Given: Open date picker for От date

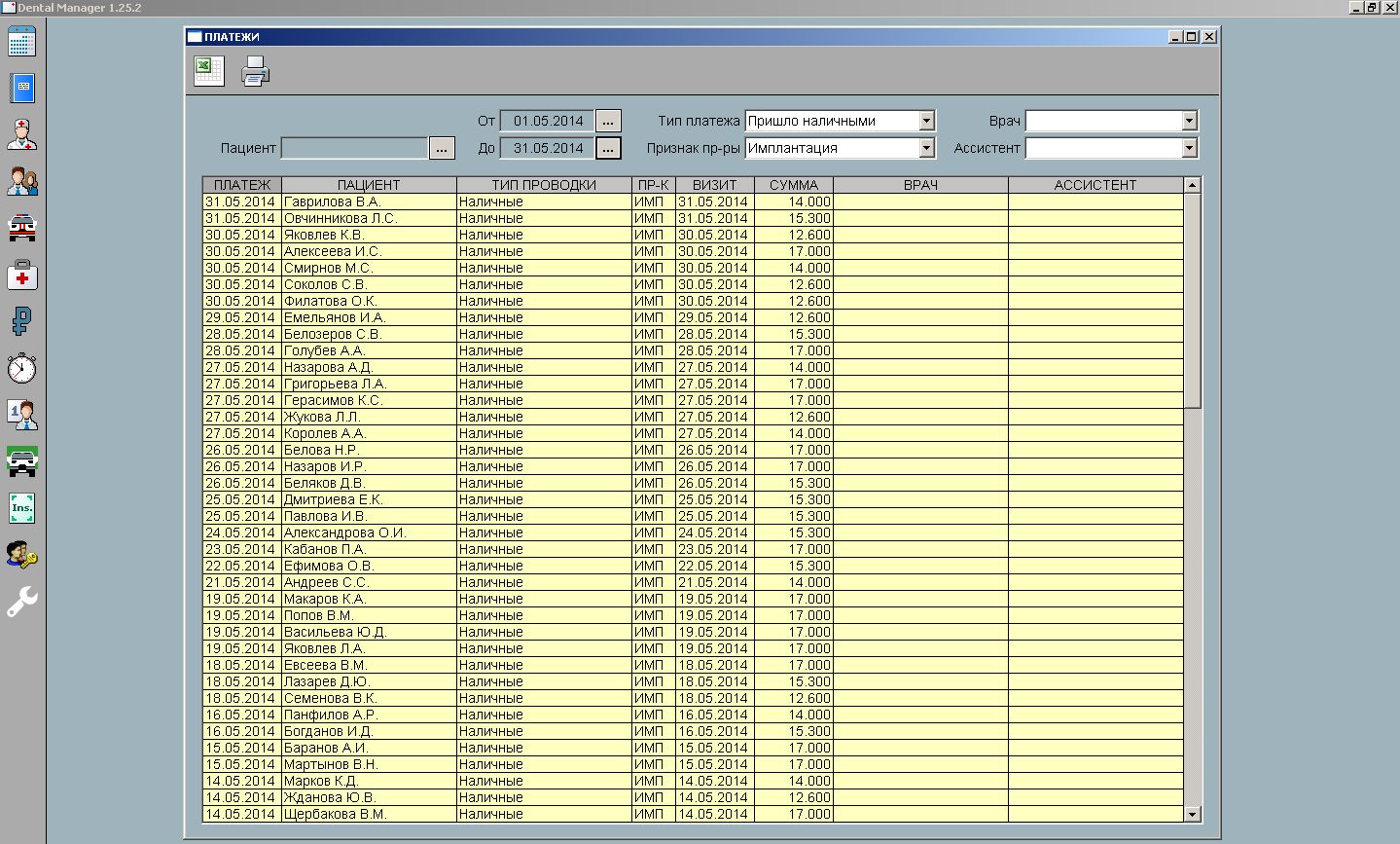Looking at the screenshot, I should coord(608,121).
